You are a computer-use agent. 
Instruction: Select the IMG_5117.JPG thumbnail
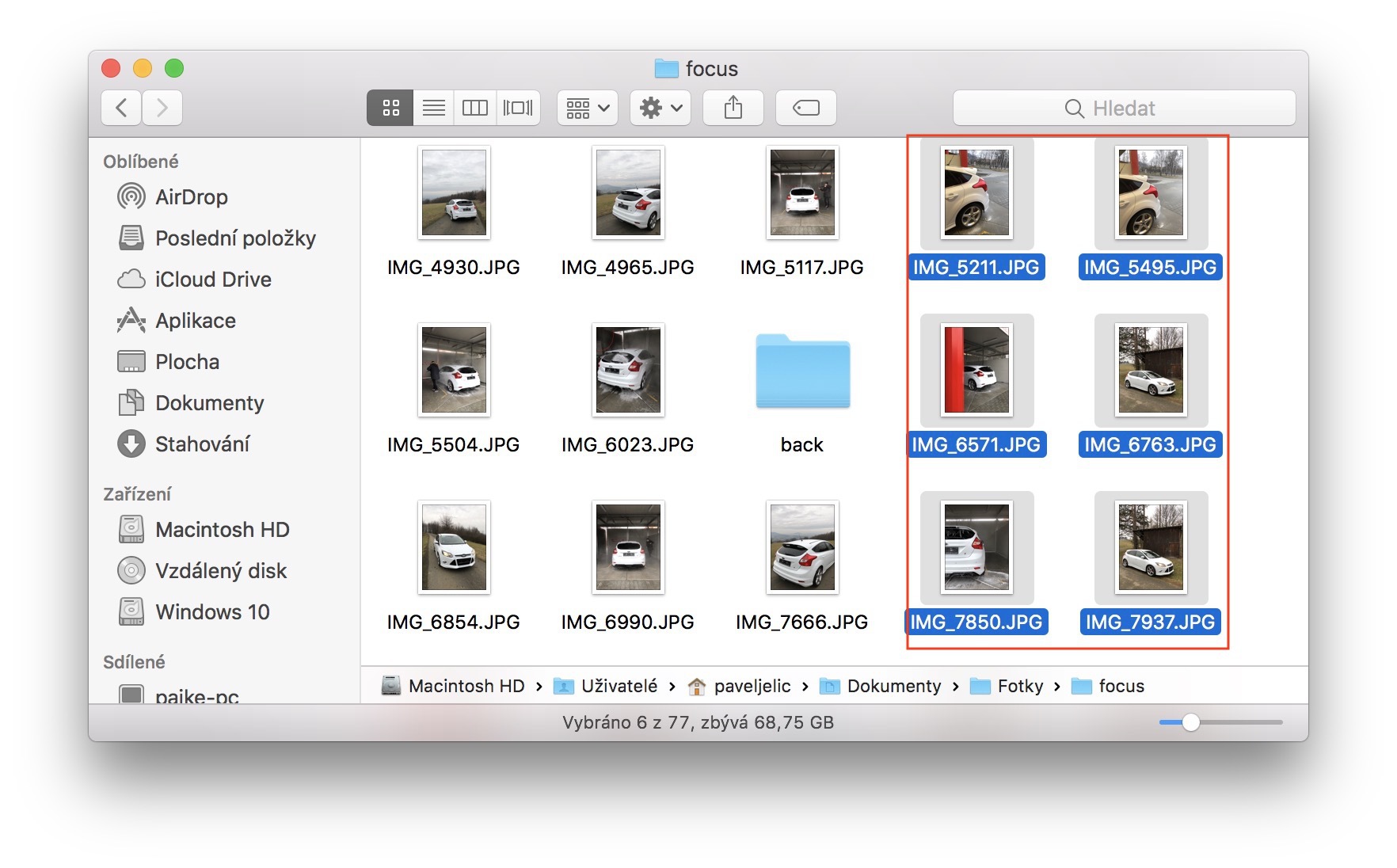[x=802, y=192]
